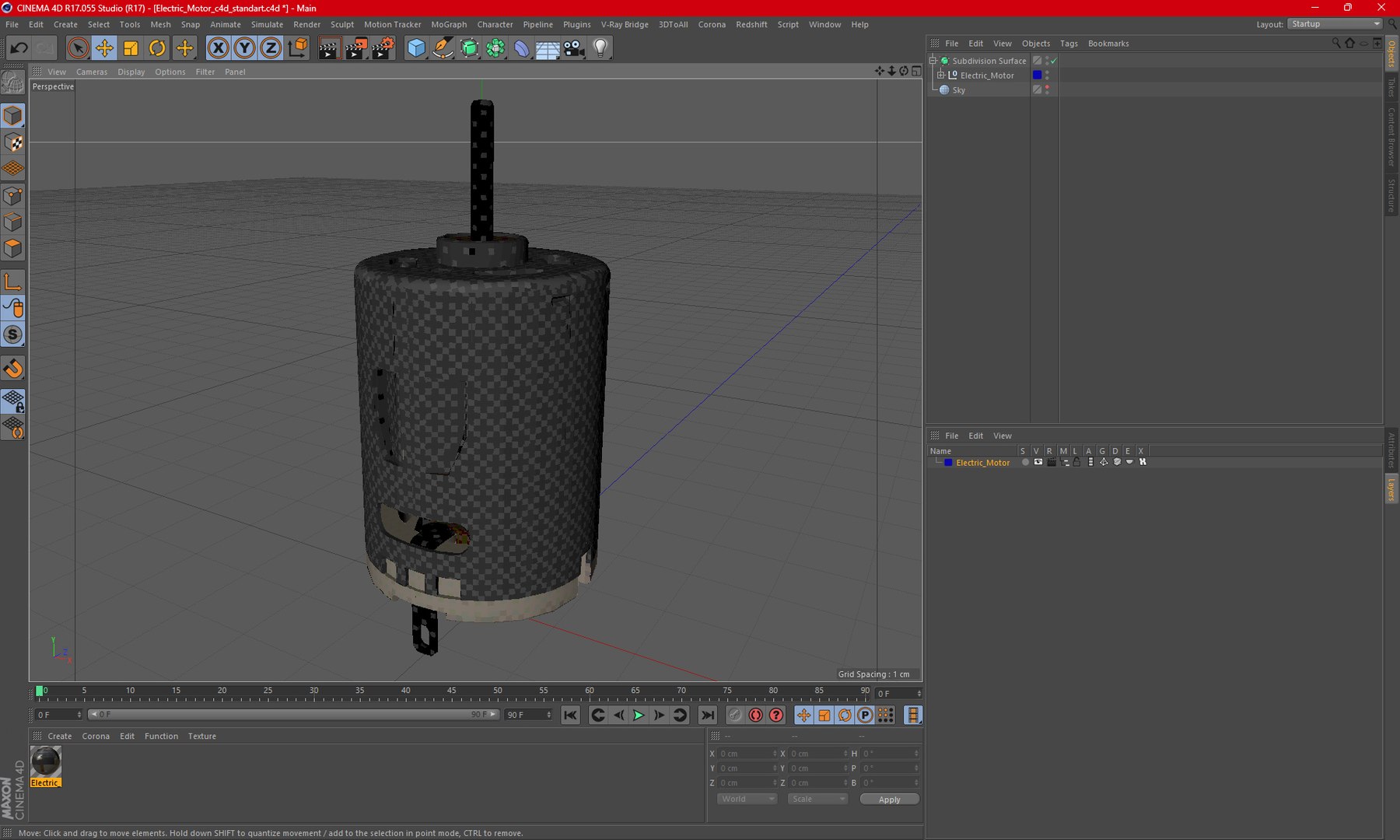Image resolution: width=1400 pixels, height=840 pixels.
Task: Click the Undo arrow icon
Action: (x=19, y=48)
